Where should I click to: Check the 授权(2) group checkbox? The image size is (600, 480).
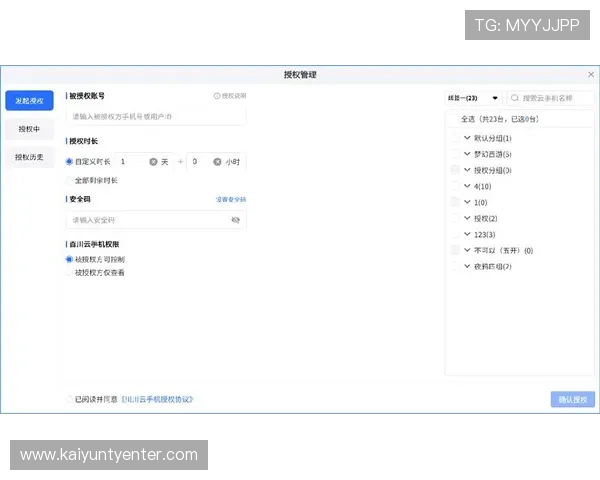tap(455, 218)
